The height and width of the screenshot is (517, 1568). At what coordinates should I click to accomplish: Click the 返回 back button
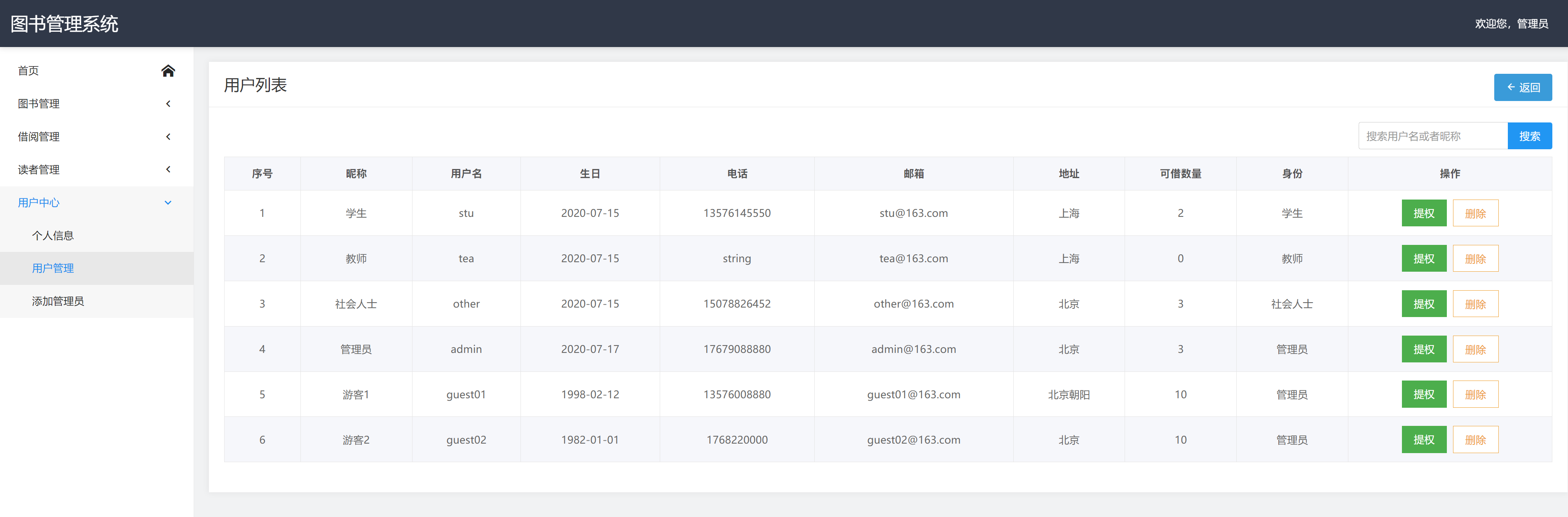click(x=1522, y=88)
